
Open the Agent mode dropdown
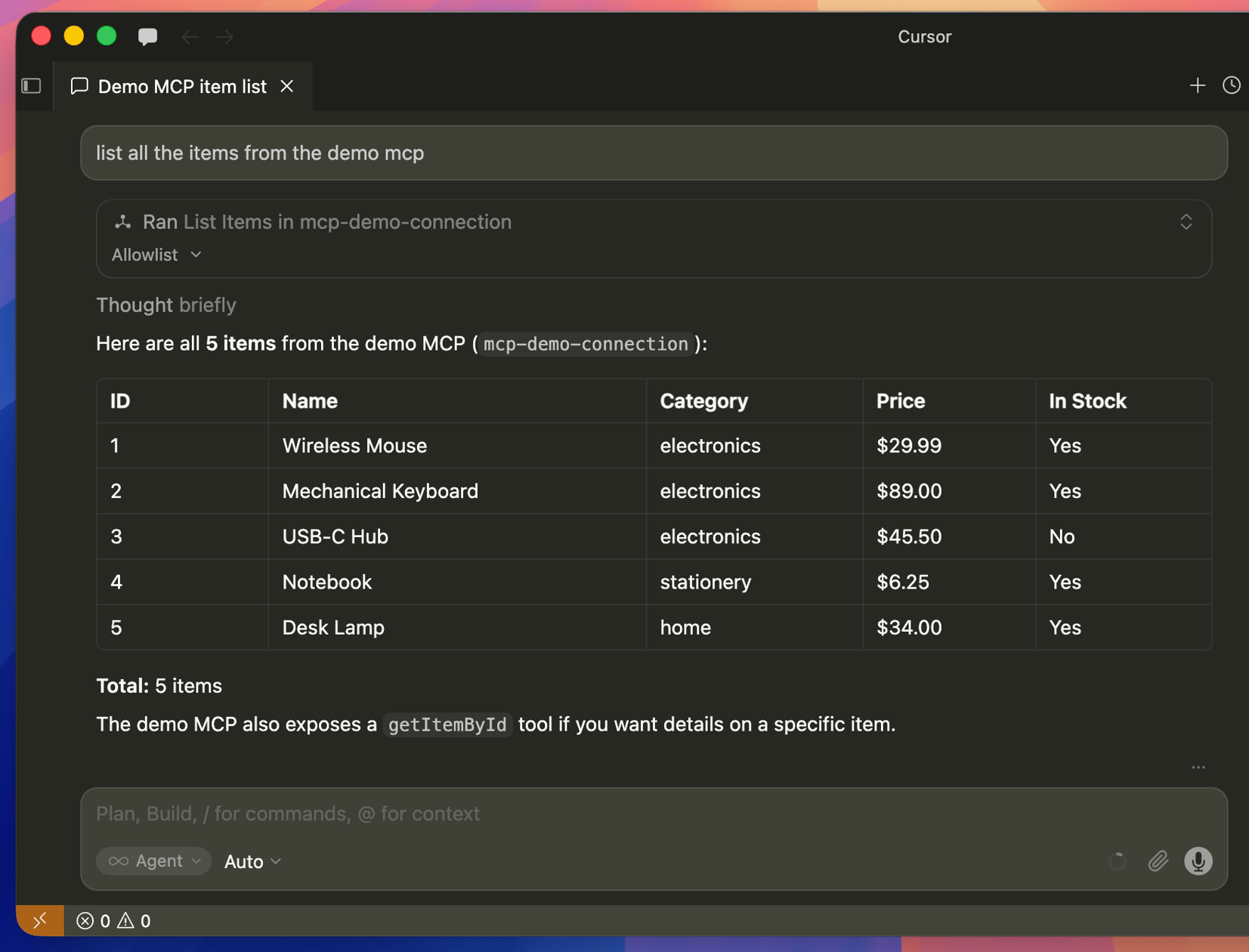click(153, 861)
